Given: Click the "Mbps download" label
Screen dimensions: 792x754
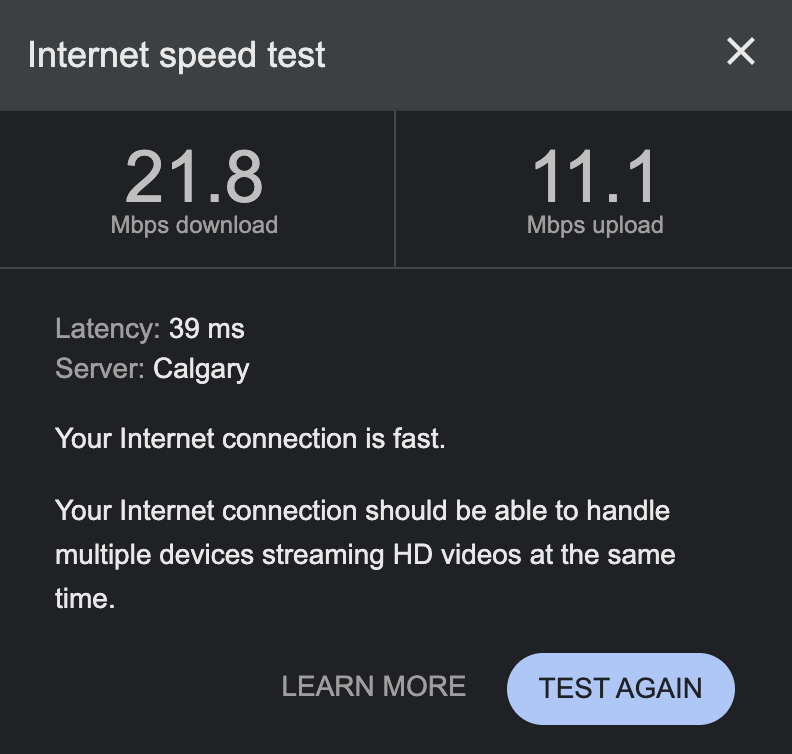Looking at the screenshot, I should [x=194, y=225].
